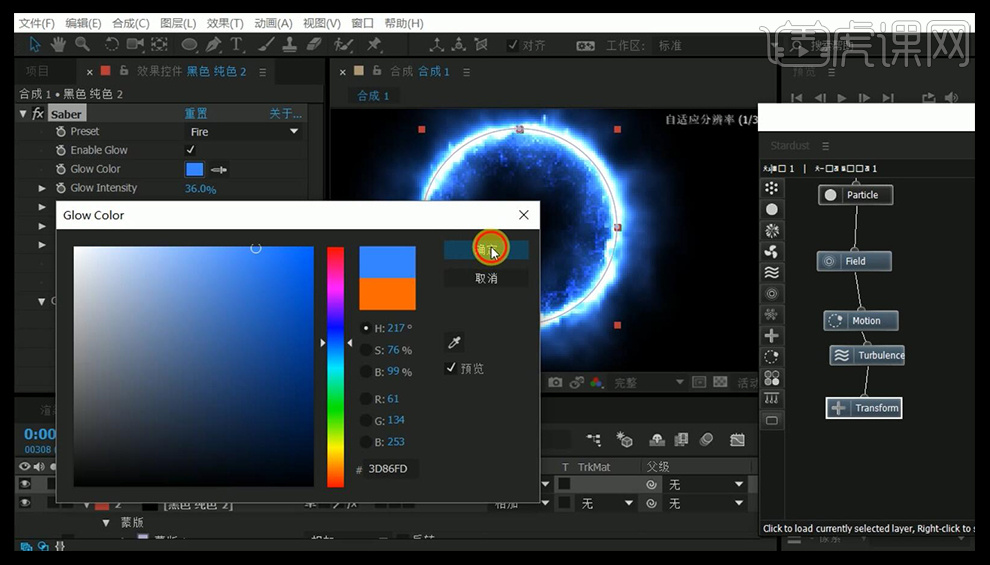The height and width of the screenshot is (565, 990).
Task: Select the S saturation radio button
Action: [x=366, y=350]
